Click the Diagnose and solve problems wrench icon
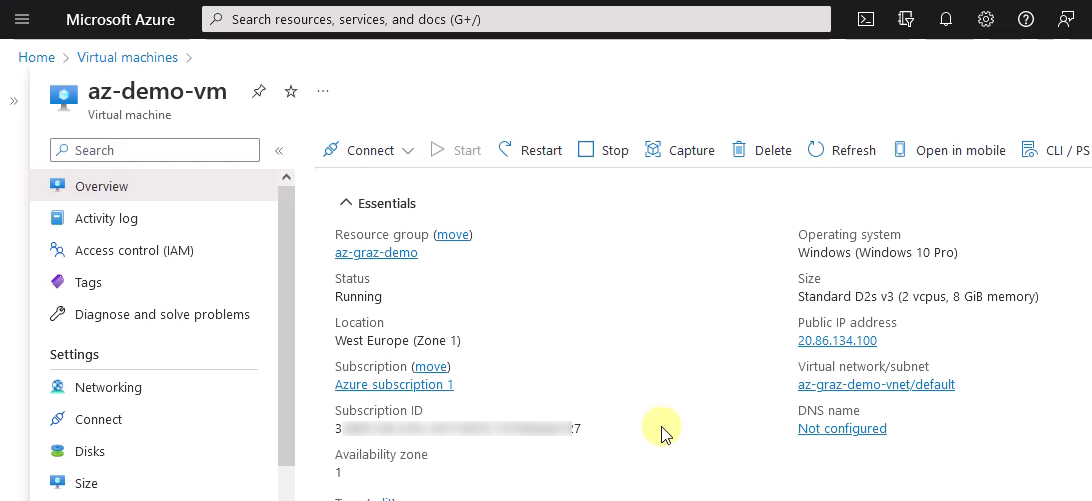The image size is (1092, 501). [57, 314]
